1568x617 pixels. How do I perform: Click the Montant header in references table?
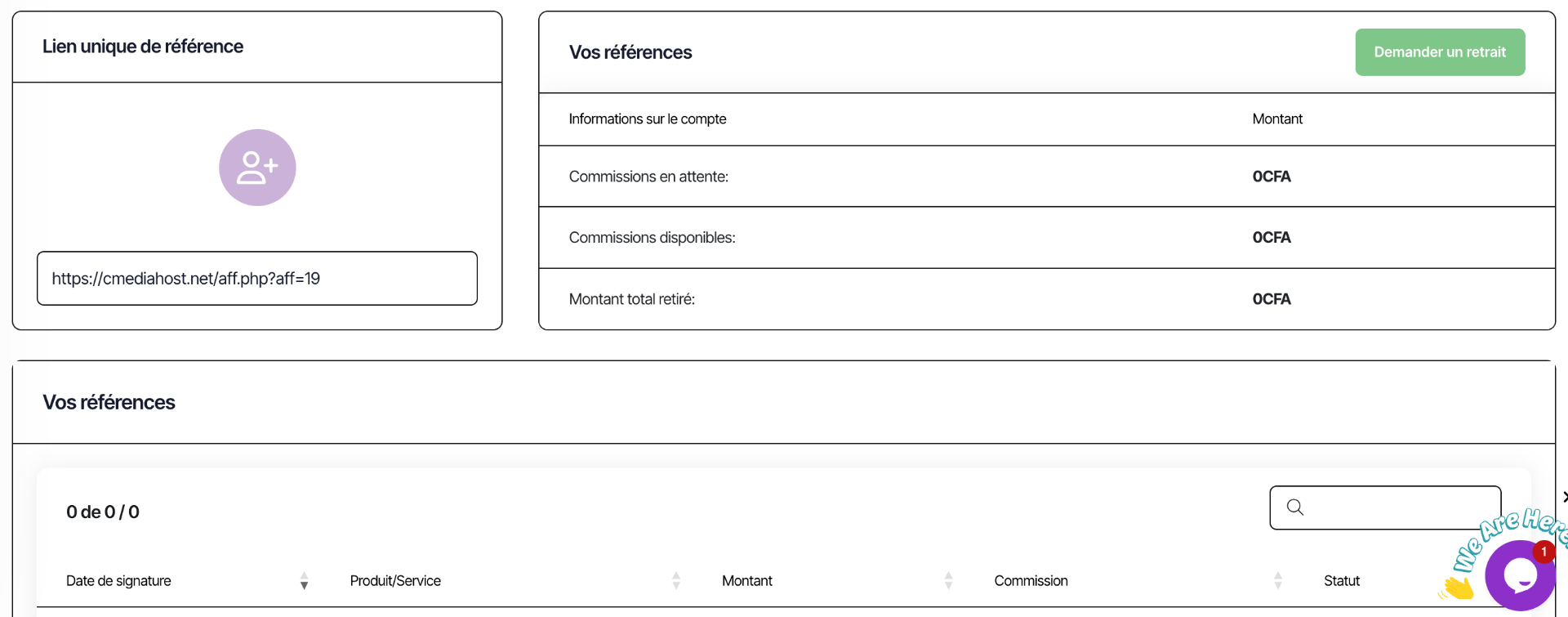click(x=746, y=581)
